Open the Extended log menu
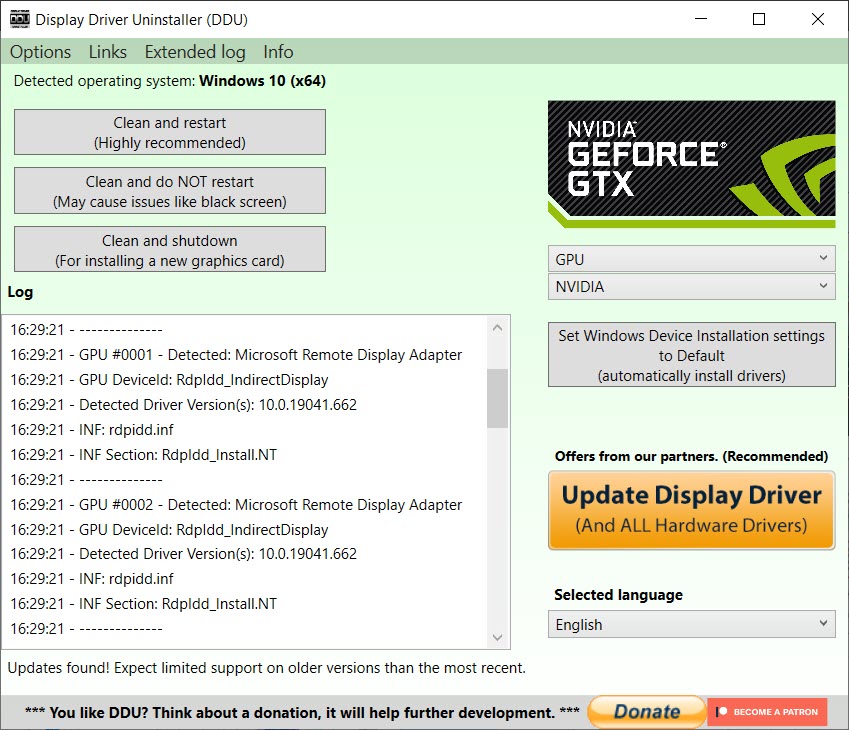 pos(194,51)
